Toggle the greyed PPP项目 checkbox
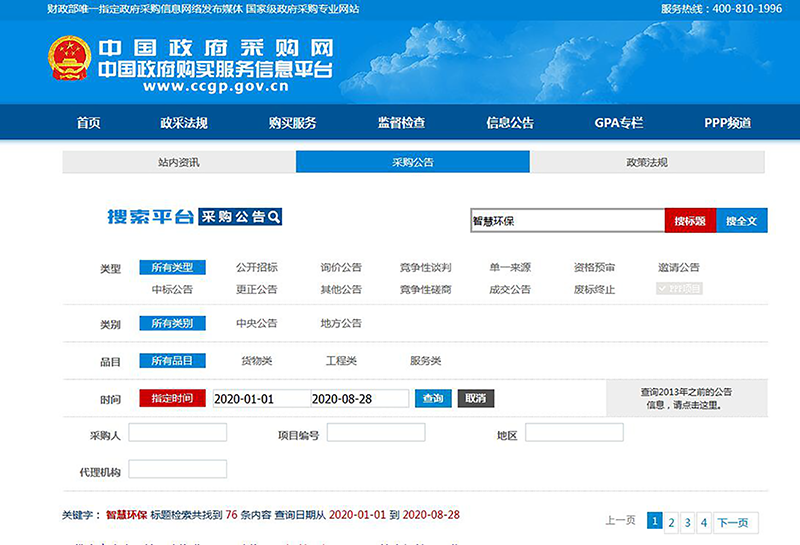The width and height of the screenshot is (800, 545). click(678, 289)
